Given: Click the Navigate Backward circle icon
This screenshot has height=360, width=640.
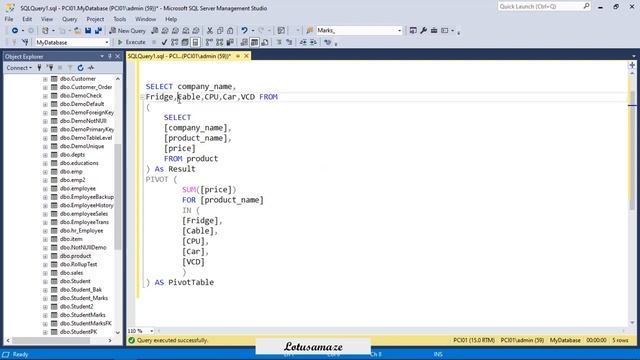Looking at the screenshot, I should pyautogui.click(x=15, y=31).
